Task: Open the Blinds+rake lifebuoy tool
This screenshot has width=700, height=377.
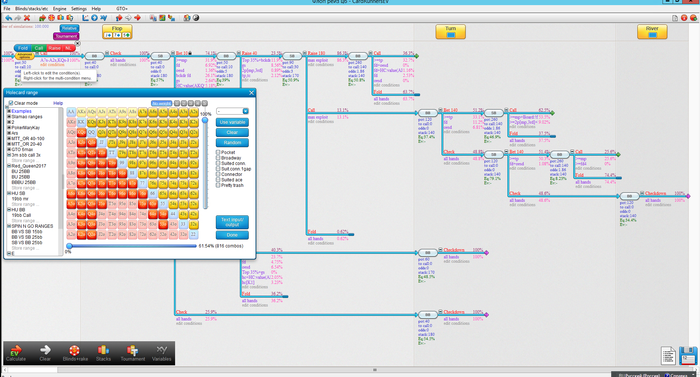Action: [x=75, y=353]
